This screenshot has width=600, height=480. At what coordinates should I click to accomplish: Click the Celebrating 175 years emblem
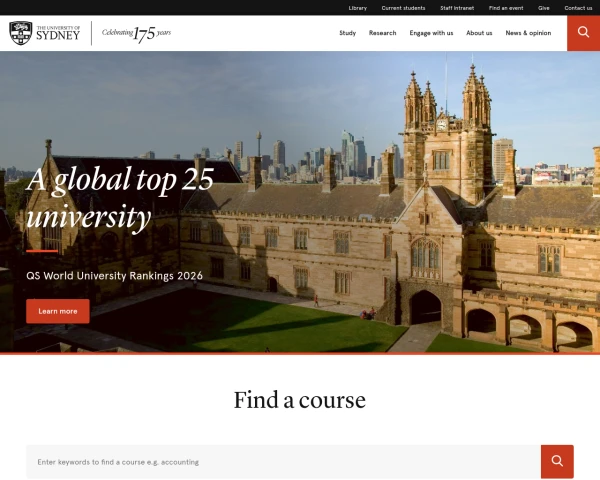point(136,33)
